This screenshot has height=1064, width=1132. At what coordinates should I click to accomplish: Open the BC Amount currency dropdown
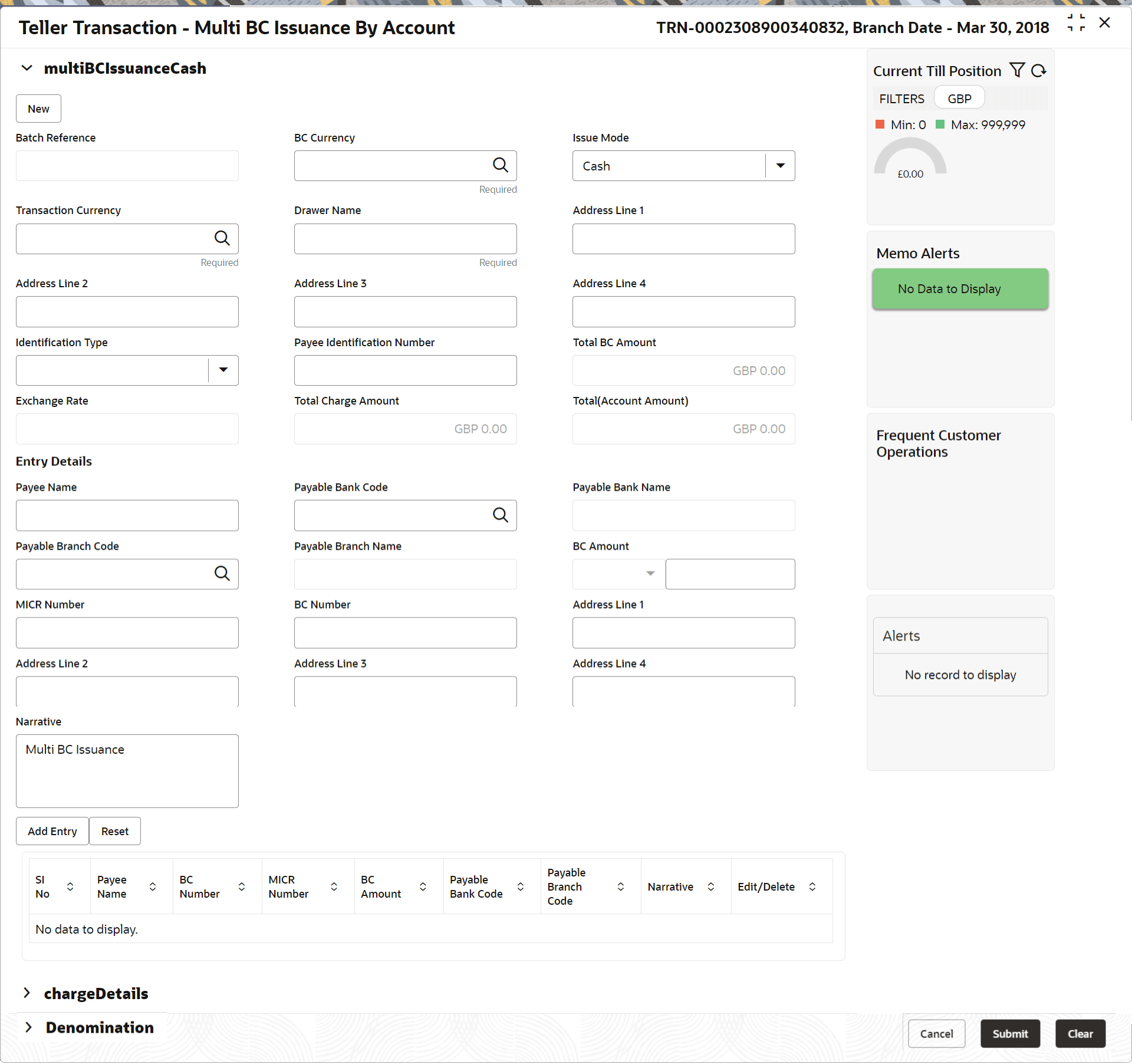coord(650,574)
